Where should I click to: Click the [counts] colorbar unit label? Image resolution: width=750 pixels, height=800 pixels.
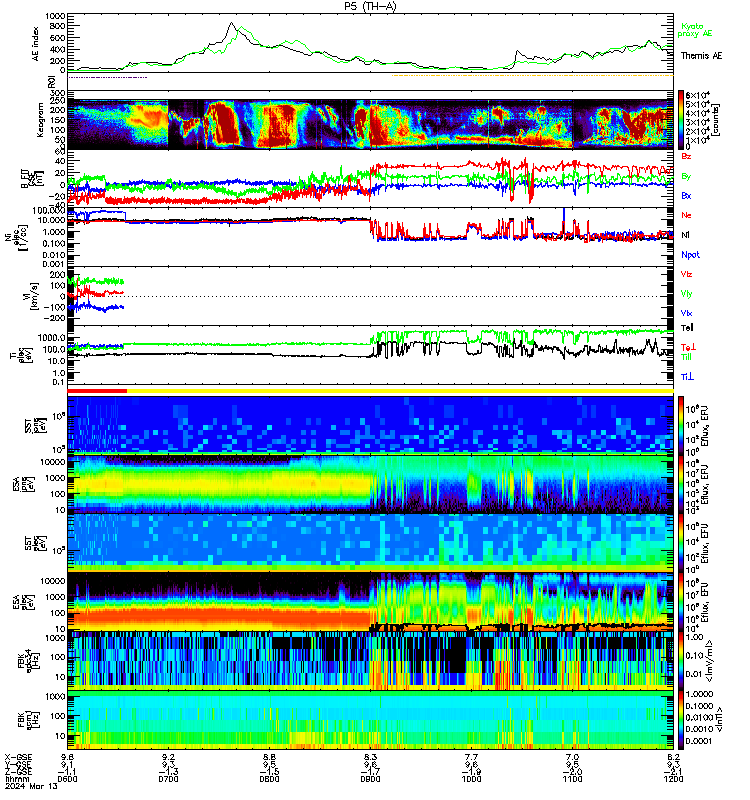point(716,120)
